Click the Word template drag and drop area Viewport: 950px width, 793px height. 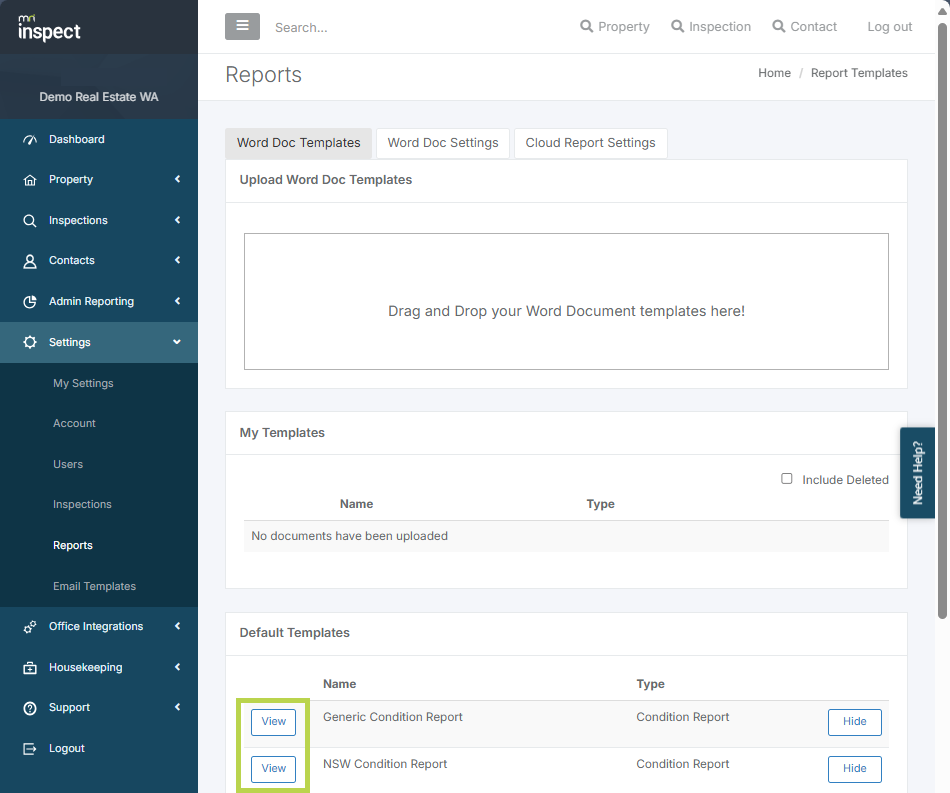click(x=566, y=301)
